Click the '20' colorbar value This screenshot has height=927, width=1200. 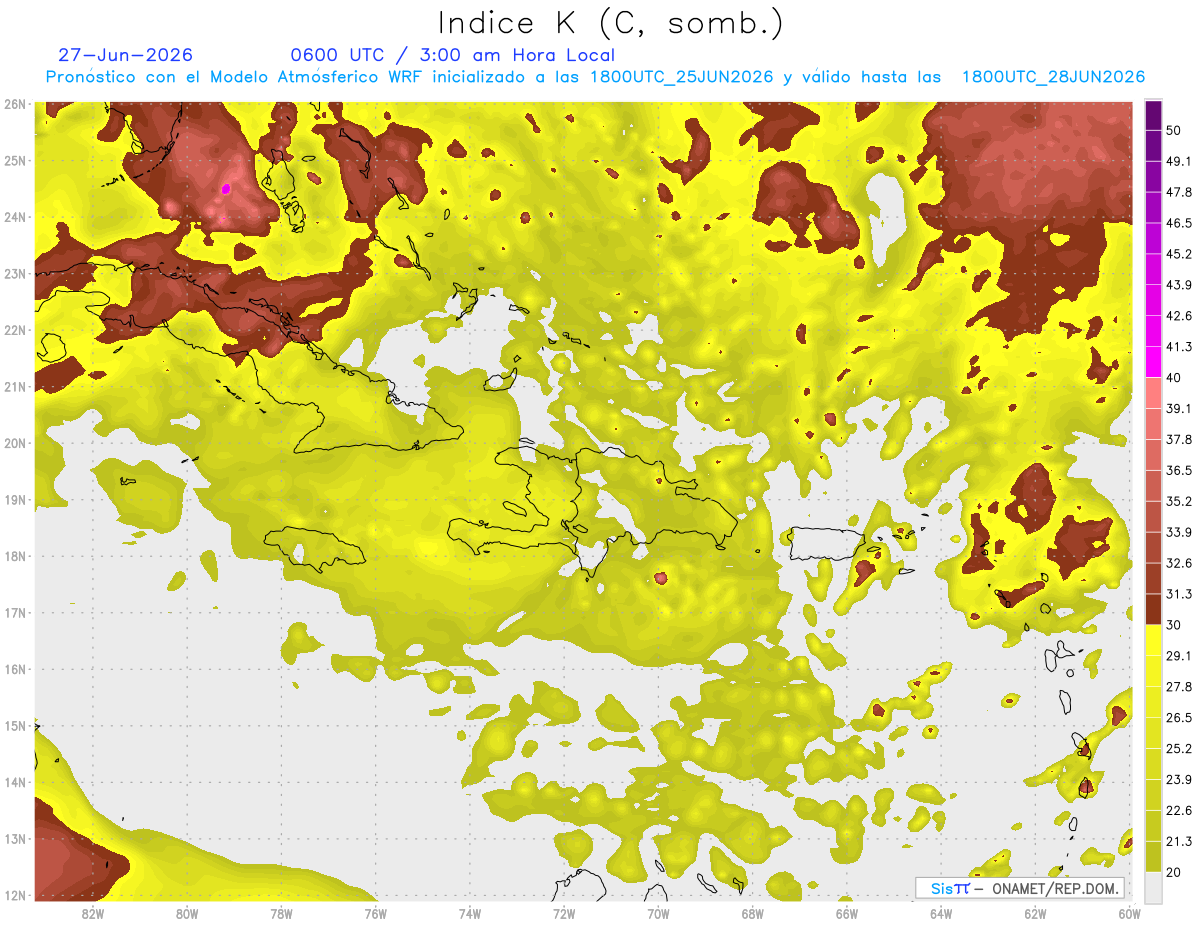pyautogui.click(x=1174, y=873)
